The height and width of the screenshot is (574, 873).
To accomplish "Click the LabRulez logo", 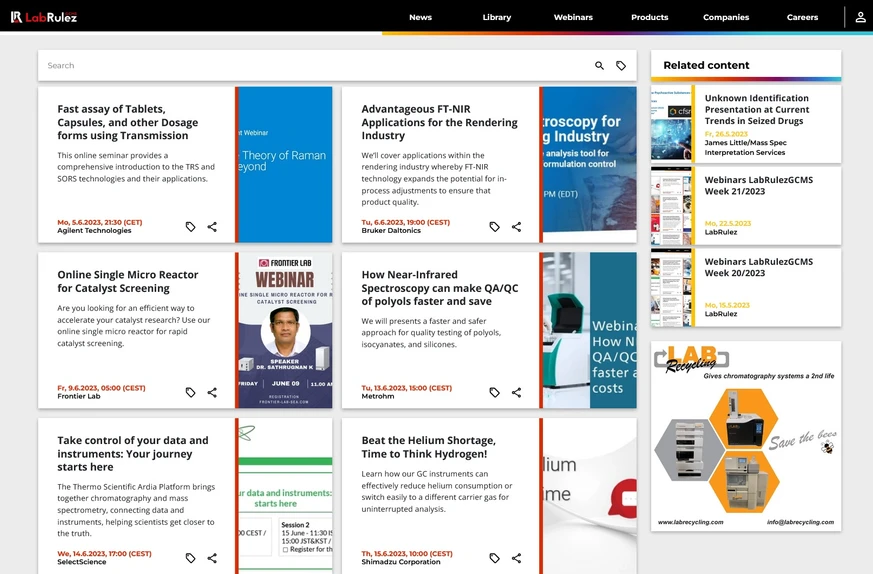I will 44,17.
